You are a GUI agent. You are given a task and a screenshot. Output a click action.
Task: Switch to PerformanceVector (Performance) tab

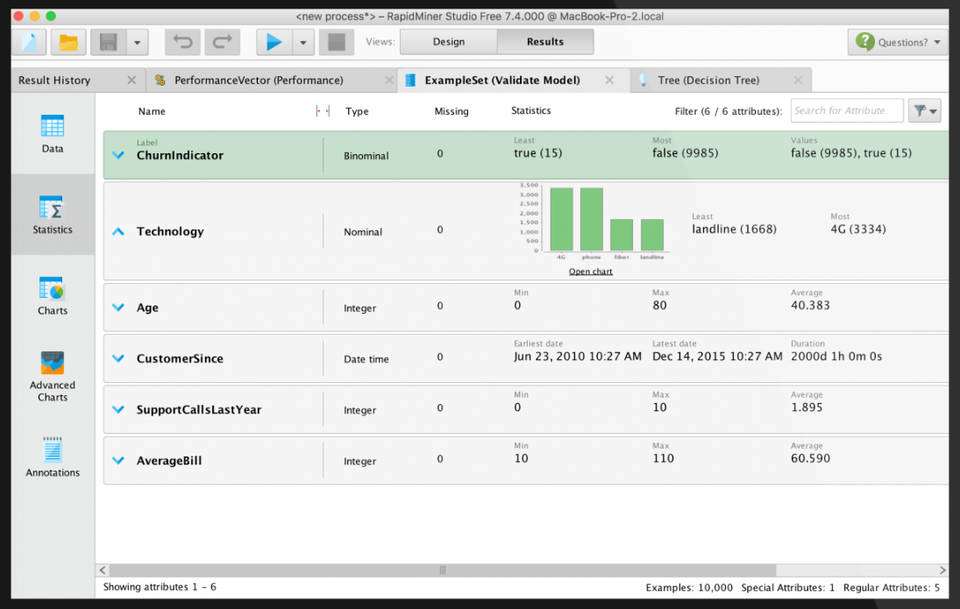point(258,80)
